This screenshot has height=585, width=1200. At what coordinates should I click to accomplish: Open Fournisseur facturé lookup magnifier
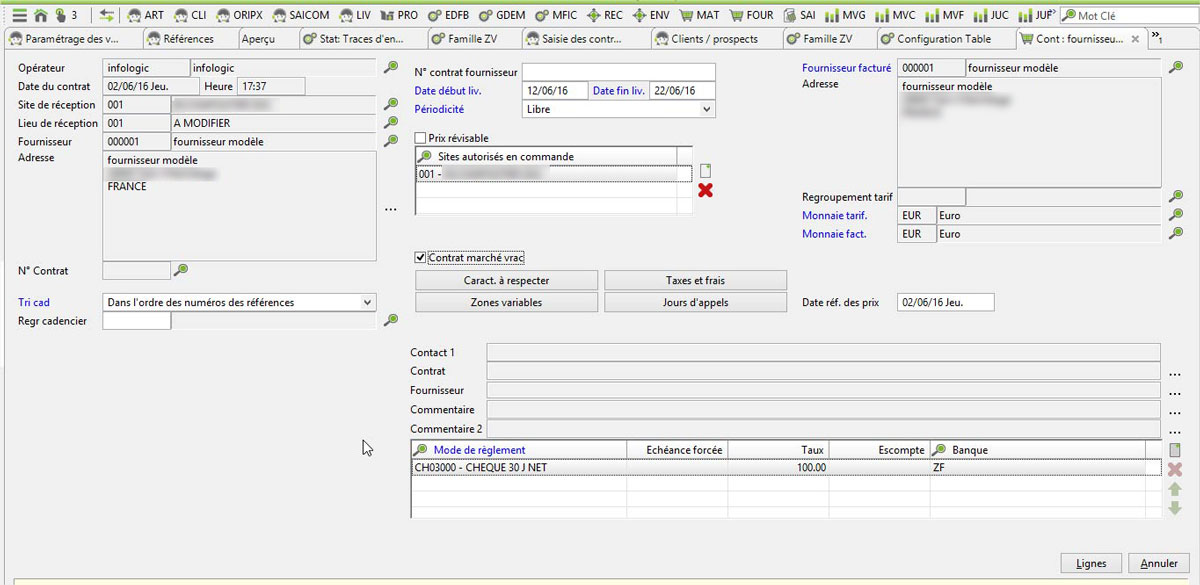tap(1177, 67)
